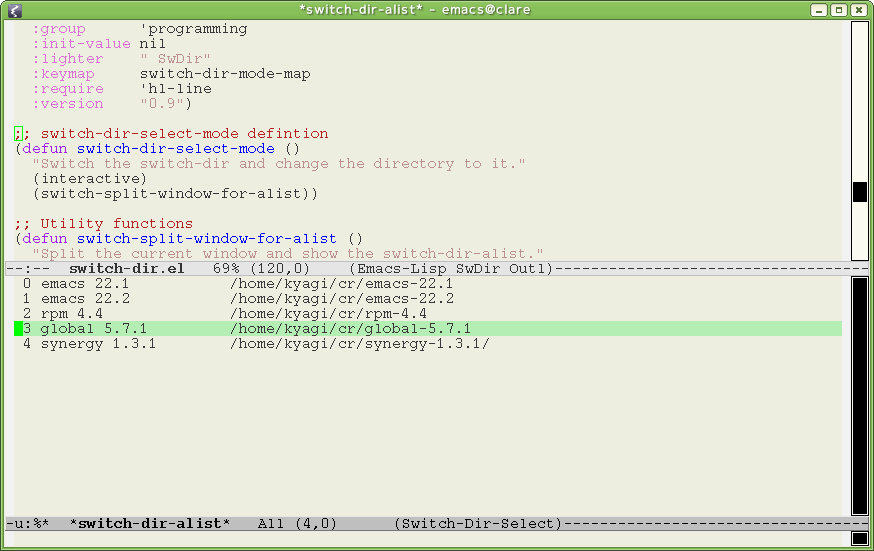Click the -u:%* status flags
The height and width of the screenshot is (551, 874).
pos(27,524)
